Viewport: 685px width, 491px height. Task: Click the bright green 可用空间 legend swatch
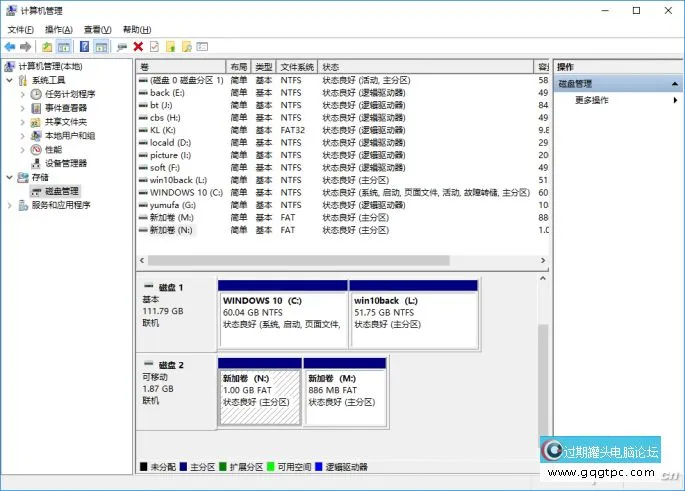[x=270, y=467]
